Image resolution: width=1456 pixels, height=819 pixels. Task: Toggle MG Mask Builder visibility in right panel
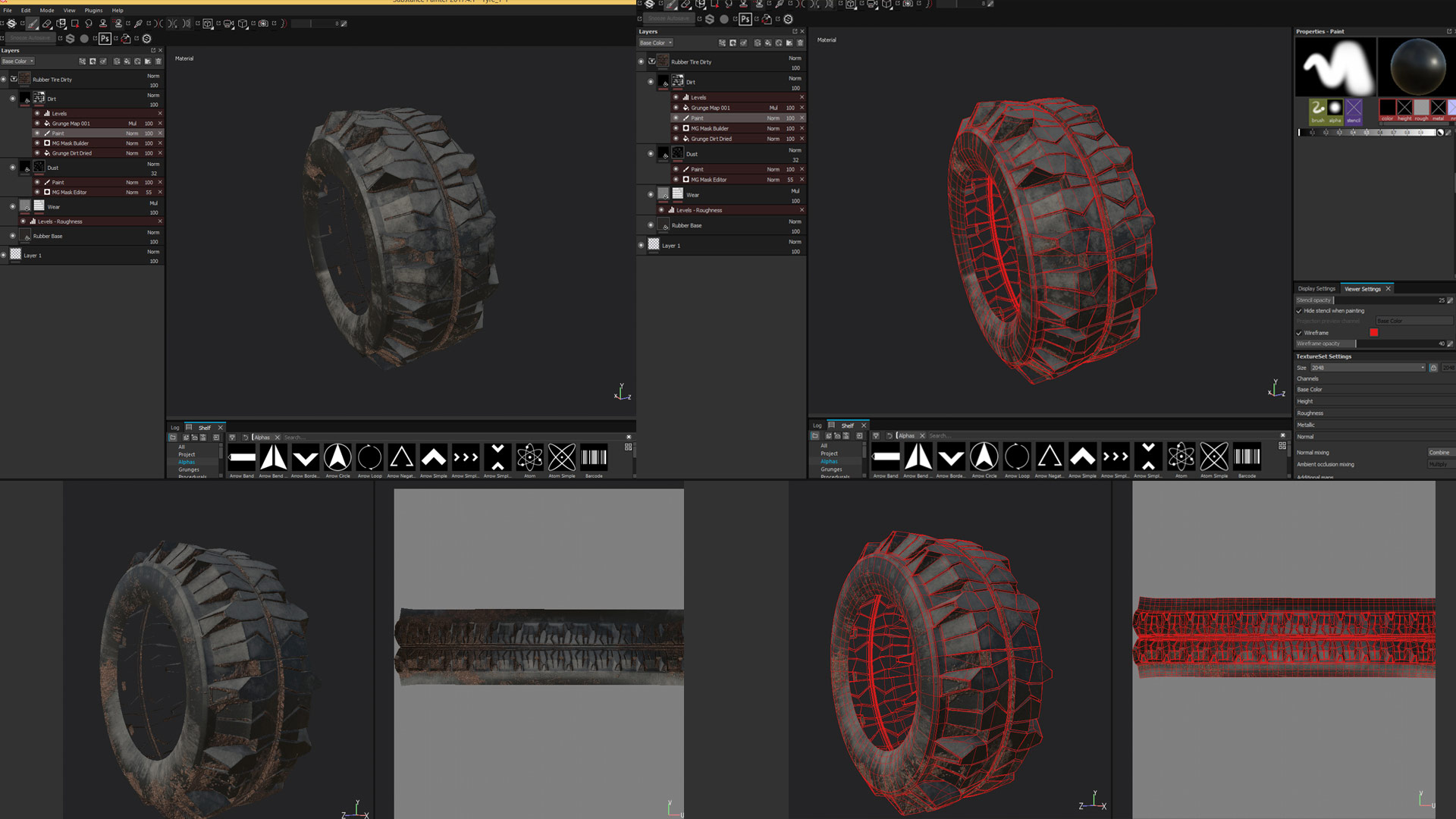(x=676, y=128)
